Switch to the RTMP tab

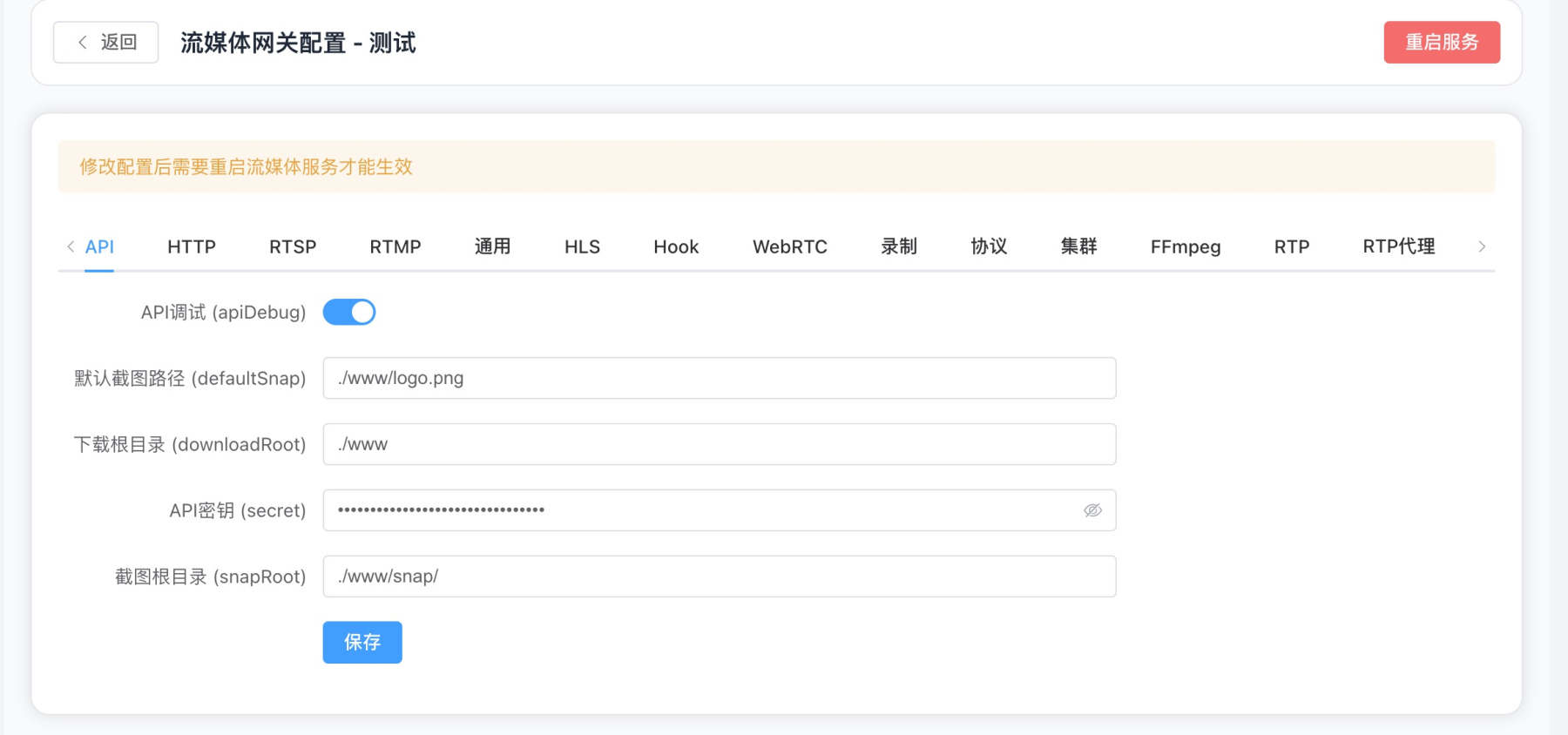[x=395, y=246]
